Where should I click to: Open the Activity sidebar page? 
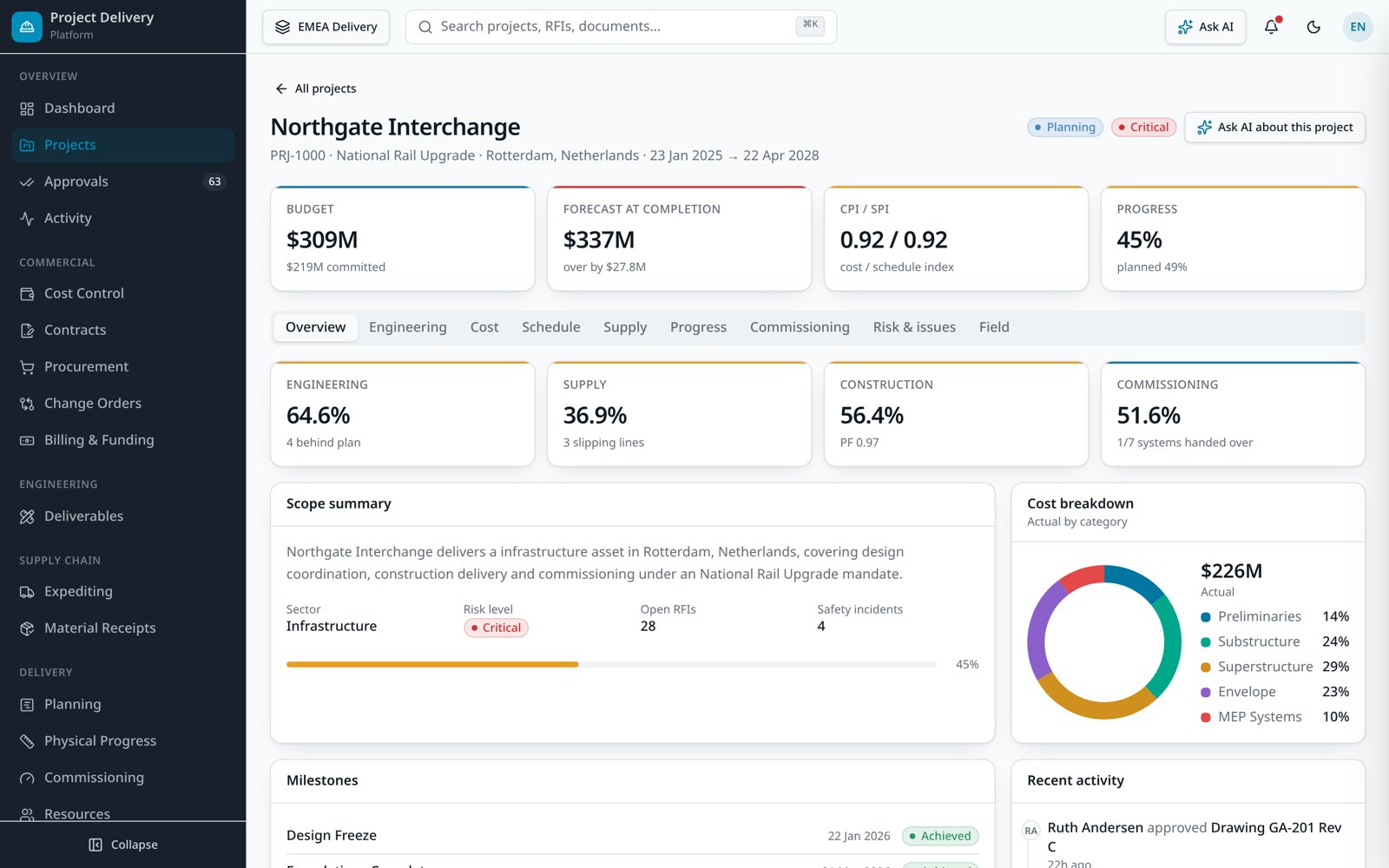click(122, 218)
